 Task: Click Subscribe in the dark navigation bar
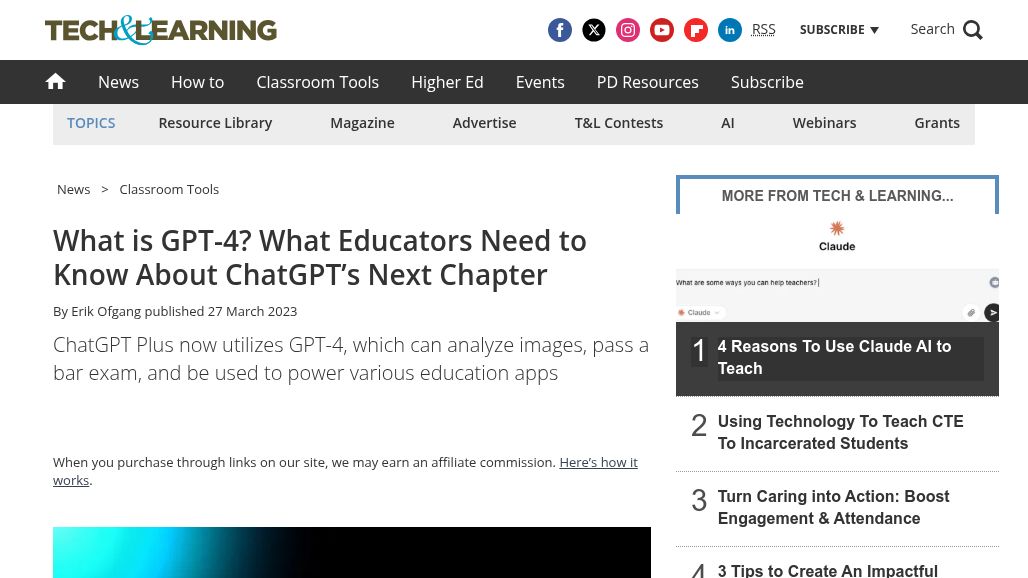(x=767, y=83)
